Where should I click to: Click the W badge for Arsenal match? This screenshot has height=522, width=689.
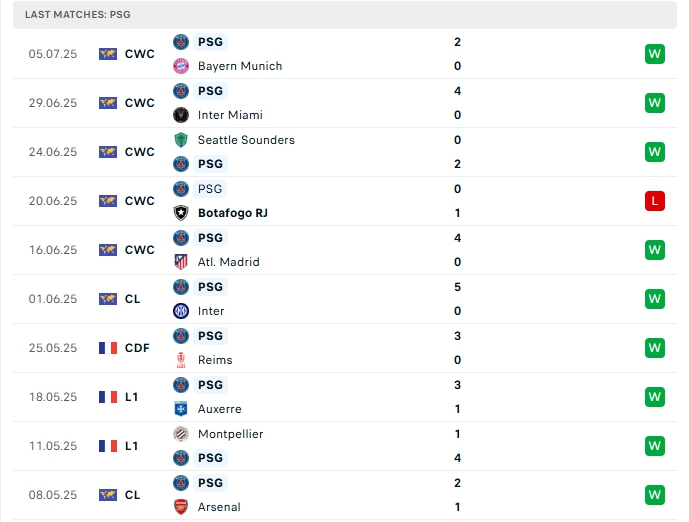point(655,495)
